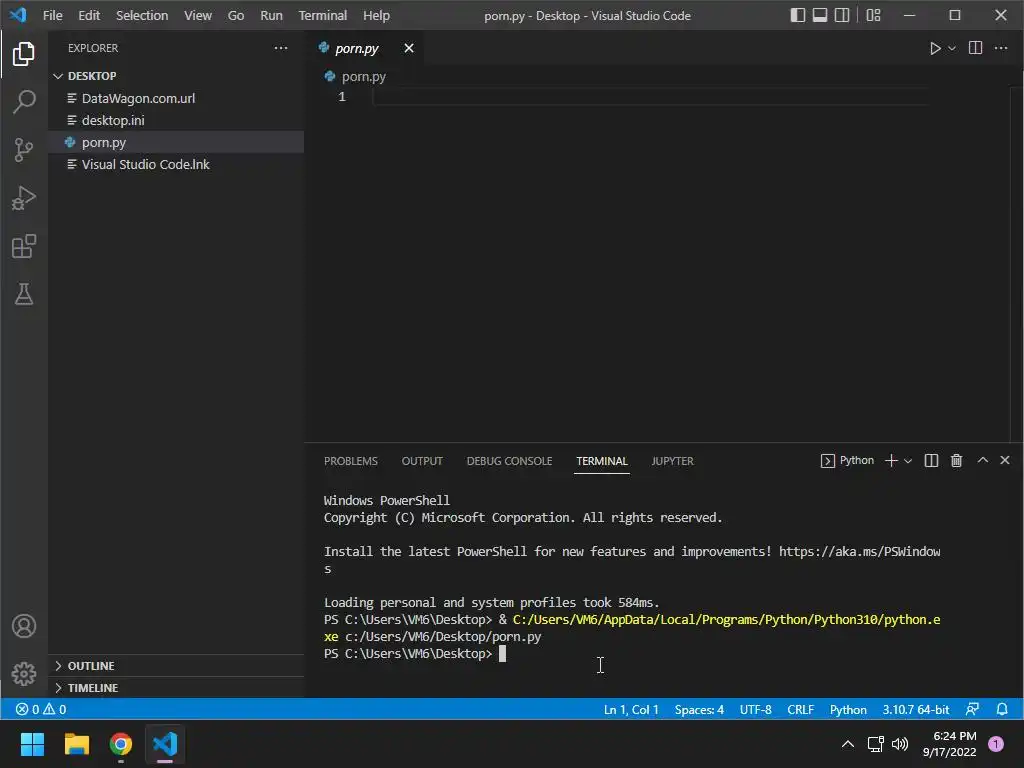1024x768 pixels.
Task: Open the Testing flask view
Action: pos(24,294)
